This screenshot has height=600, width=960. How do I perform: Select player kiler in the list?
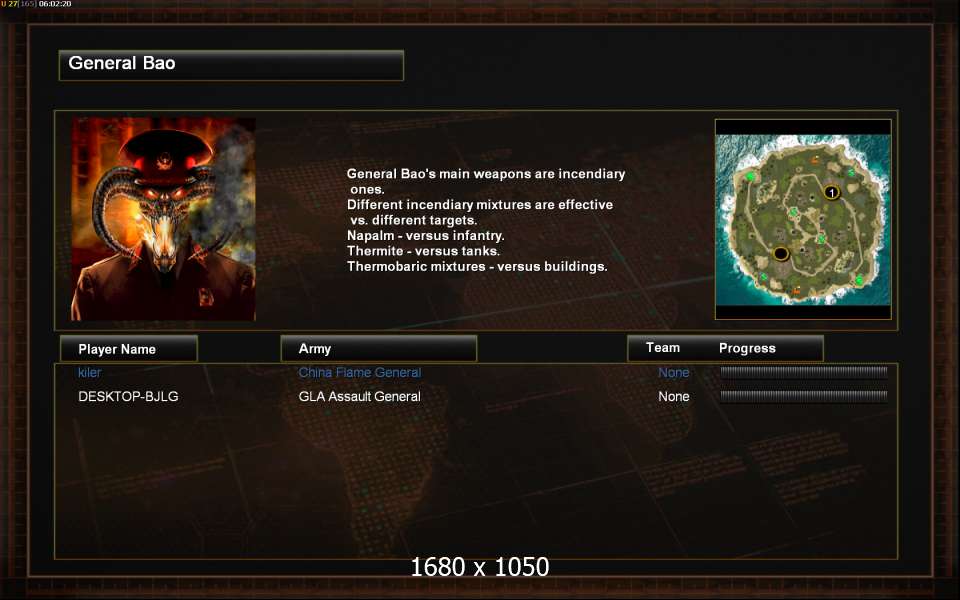point(89,372)
